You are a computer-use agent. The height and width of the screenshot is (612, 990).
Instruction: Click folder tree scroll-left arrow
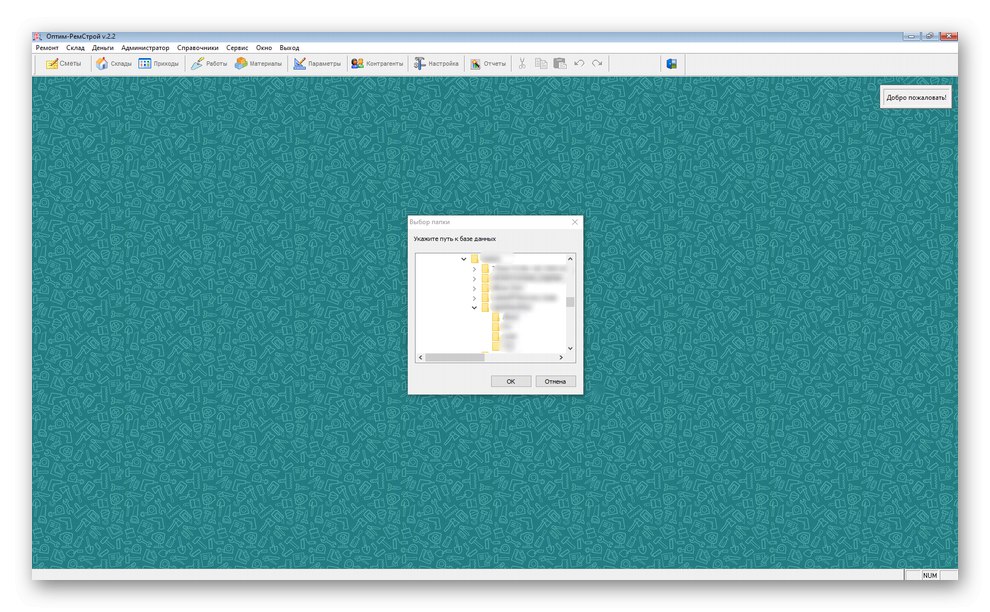[420, 357]
